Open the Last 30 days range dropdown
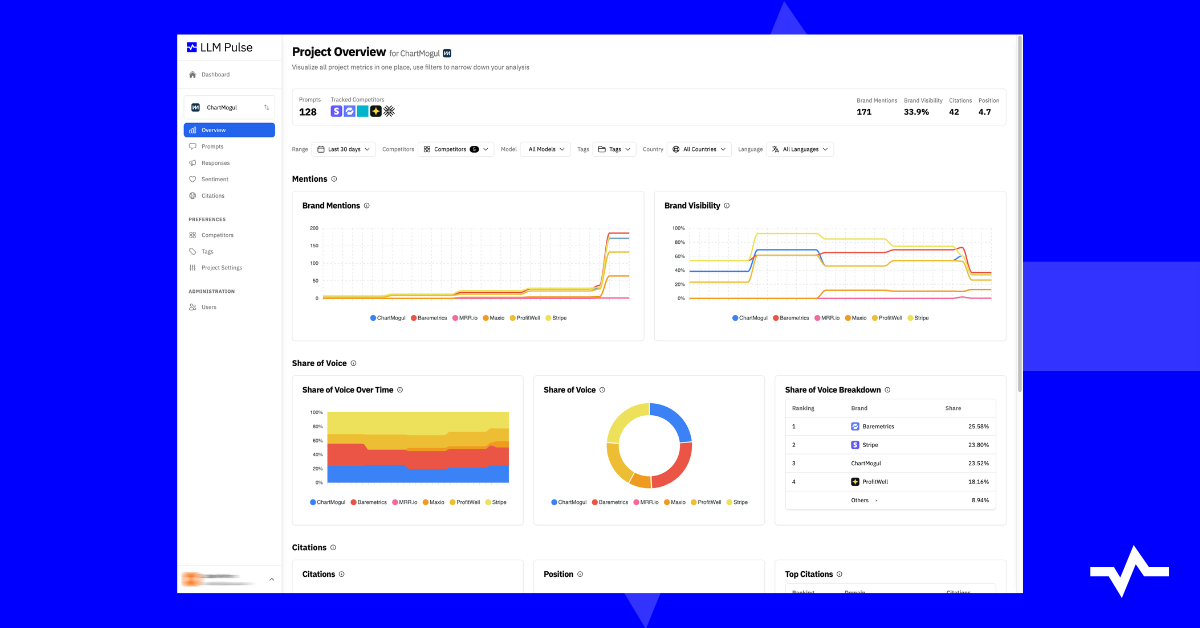The width and height of the screenshot is (1200, 628). point(344,149)
